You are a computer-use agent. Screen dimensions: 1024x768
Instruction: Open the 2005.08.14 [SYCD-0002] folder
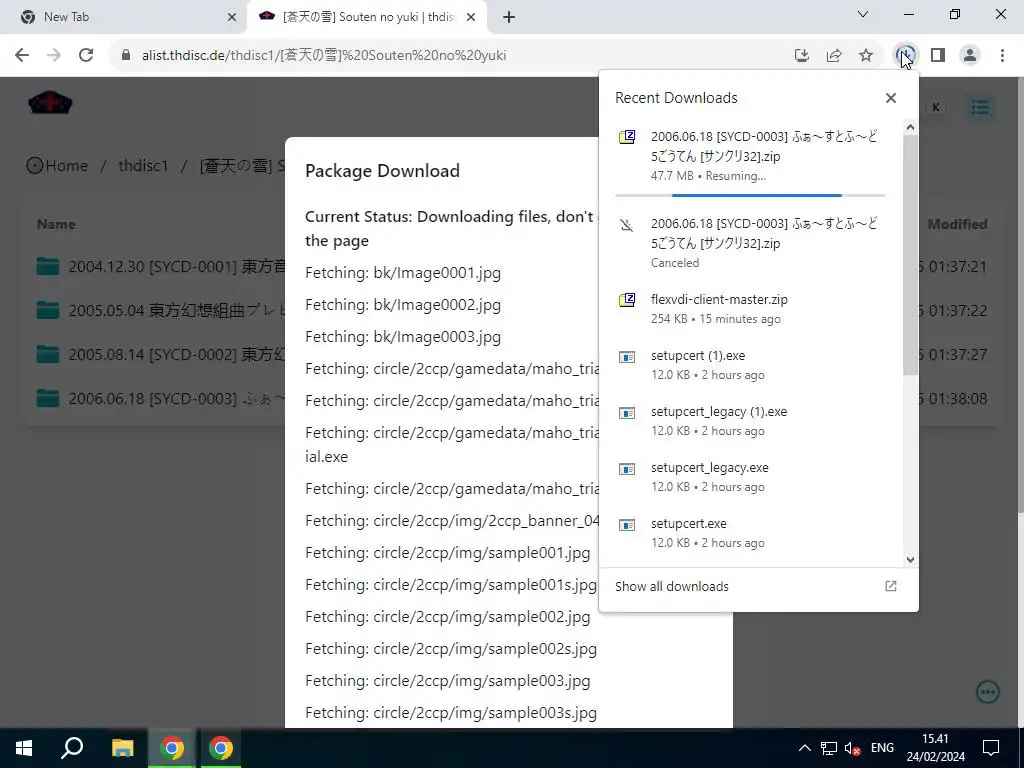click(x=161, y=355)
